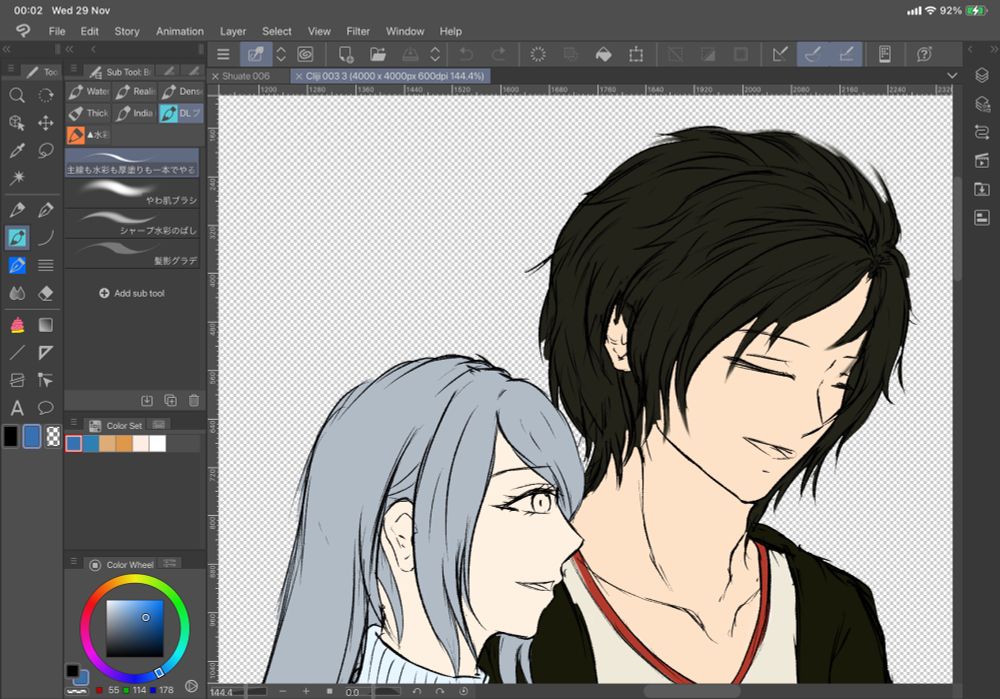Screen dimensions: 1000x699
Task: Open the Layers panel from right sidebar
Action: coord(981,76)
